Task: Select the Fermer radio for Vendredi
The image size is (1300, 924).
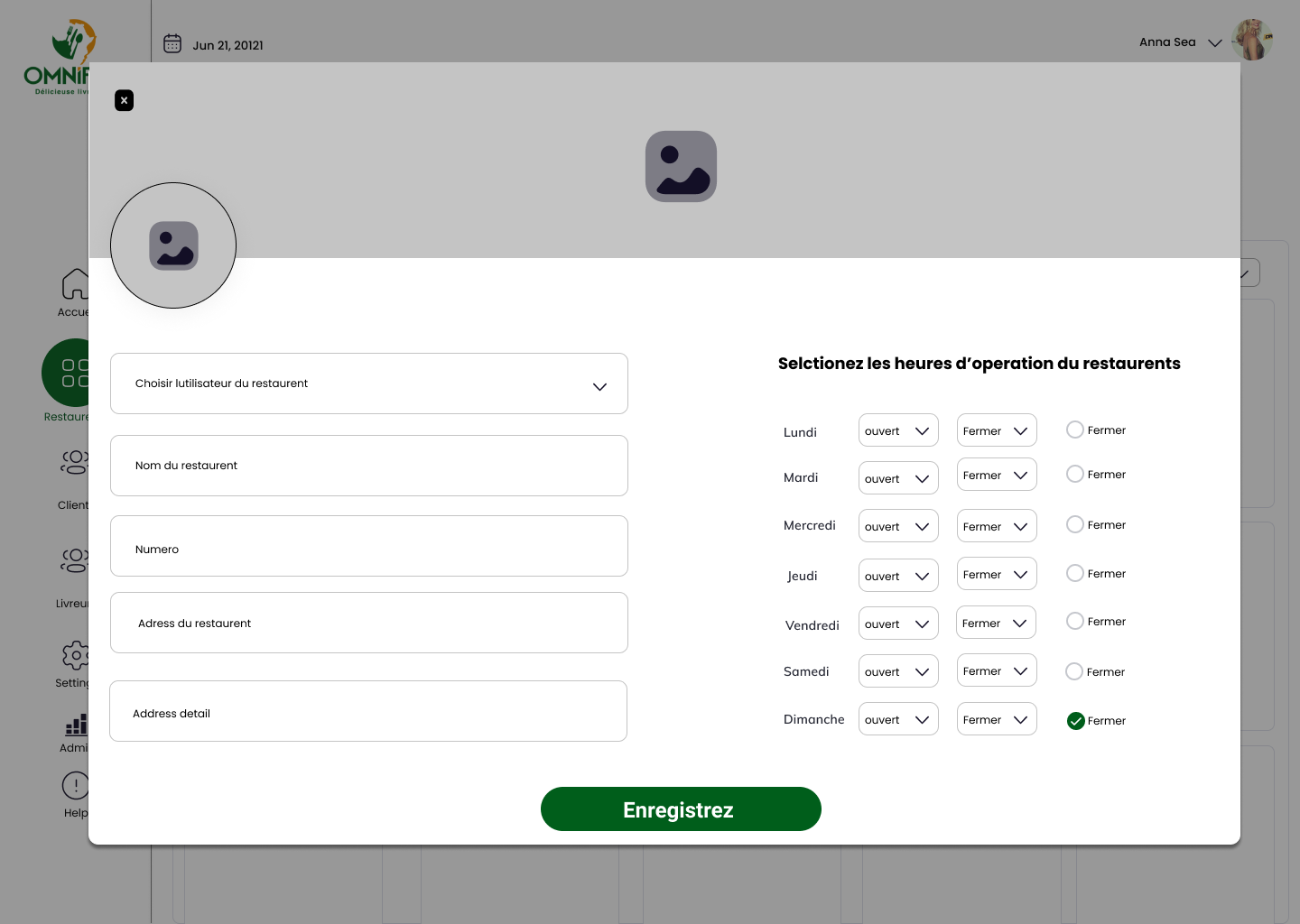Action: click(1074, 621)
